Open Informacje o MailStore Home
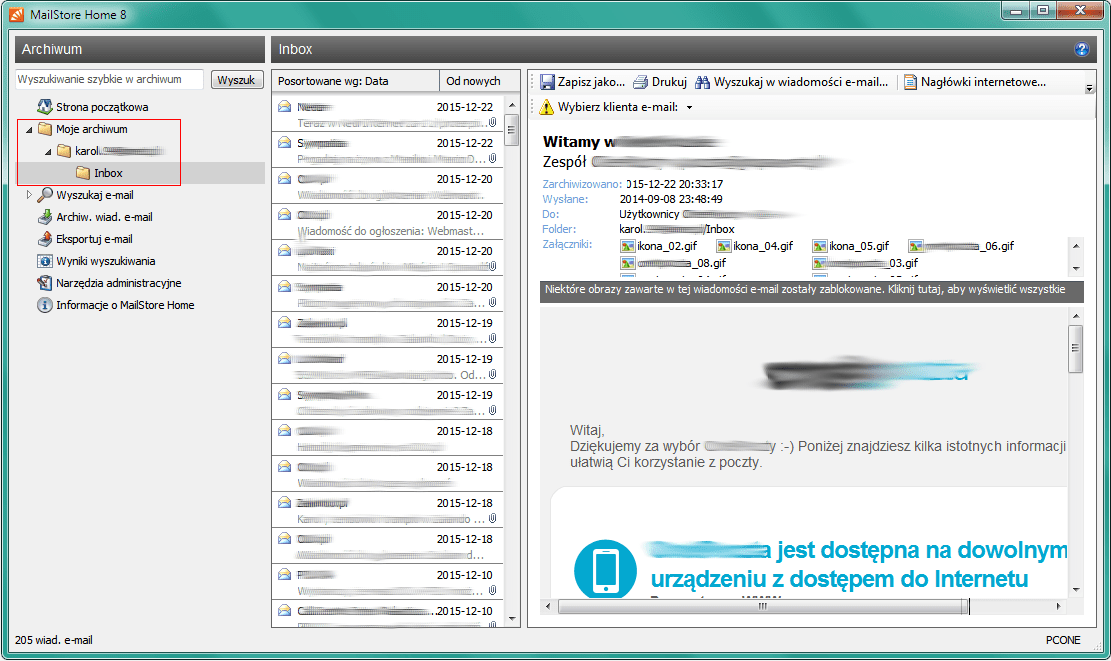 click(x=125, y=305)
